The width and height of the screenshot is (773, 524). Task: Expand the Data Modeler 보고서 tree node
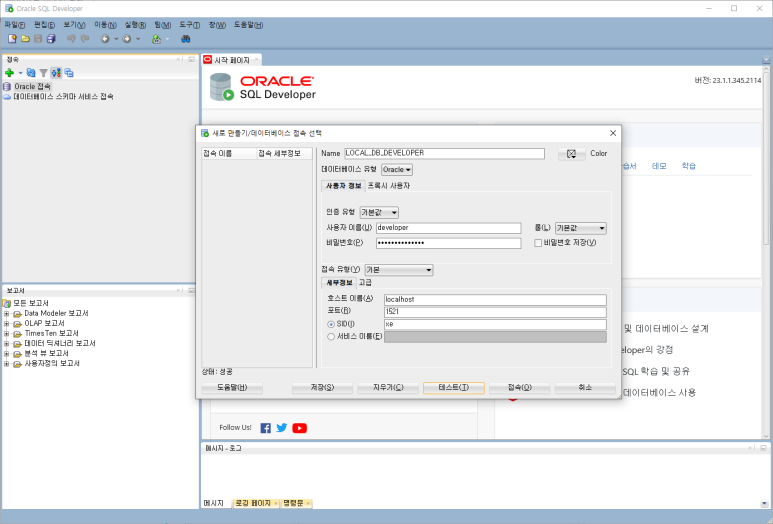6,314
